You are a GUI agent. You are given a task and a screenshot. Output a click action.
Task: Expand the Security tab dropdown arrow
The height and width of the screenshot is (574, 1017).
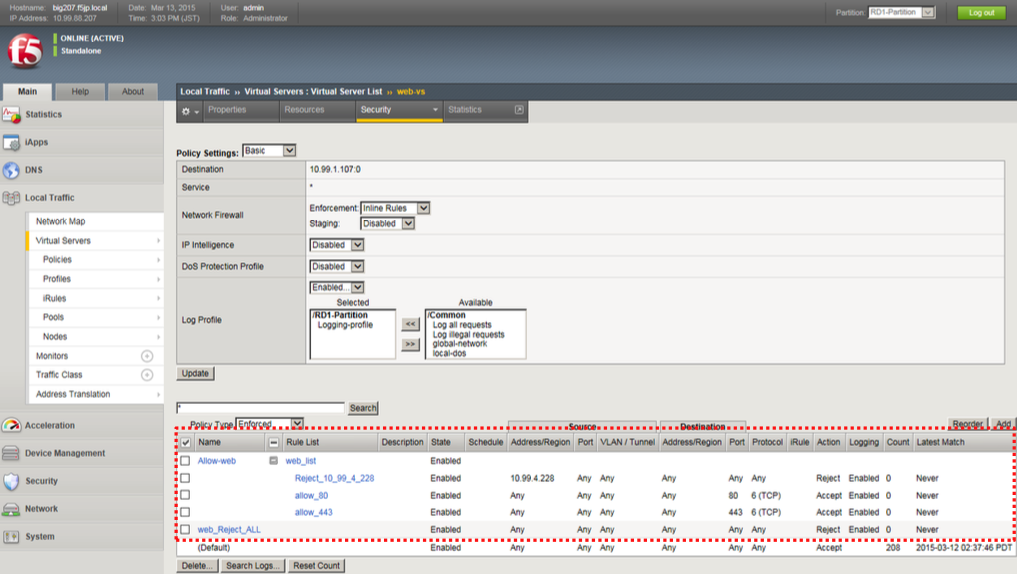[435, 110]
